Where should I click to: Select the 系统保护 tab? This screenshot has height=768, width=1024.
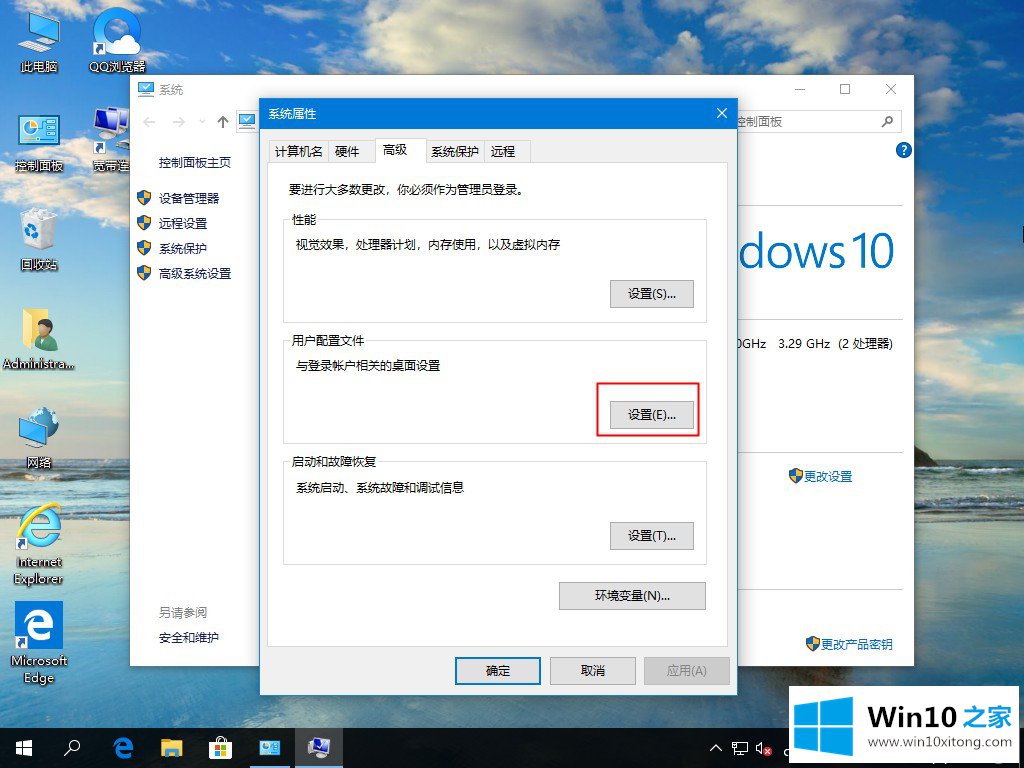click(455, 151)
